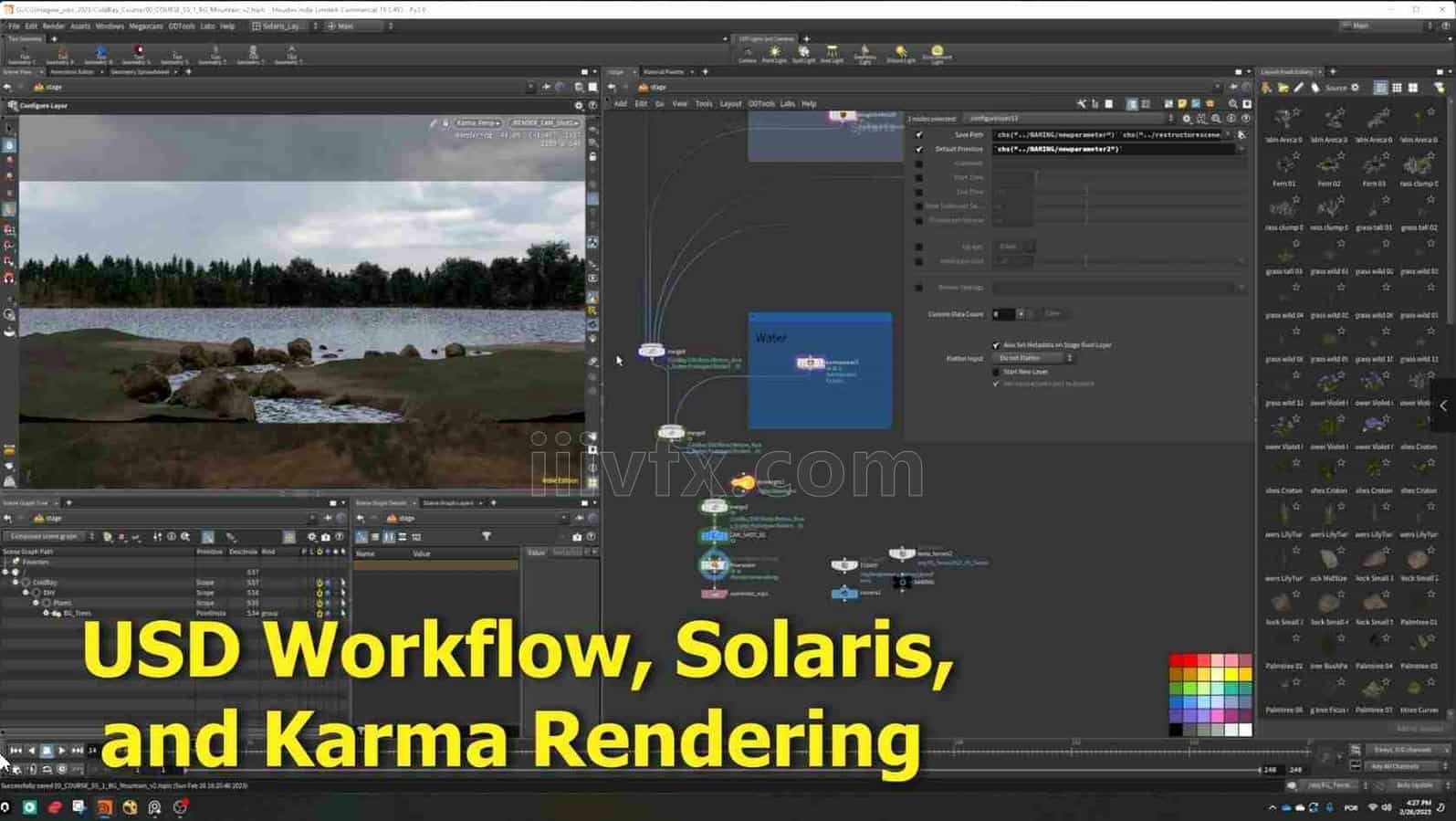Open the Megascans menu
The width and height of the screenshot is (1456, 821).
[x=146, y=26]
